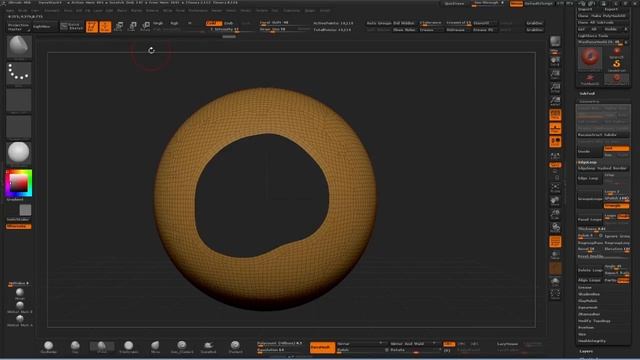
Task: Pick a color in the color picker
Action: (x=19, y=183)
